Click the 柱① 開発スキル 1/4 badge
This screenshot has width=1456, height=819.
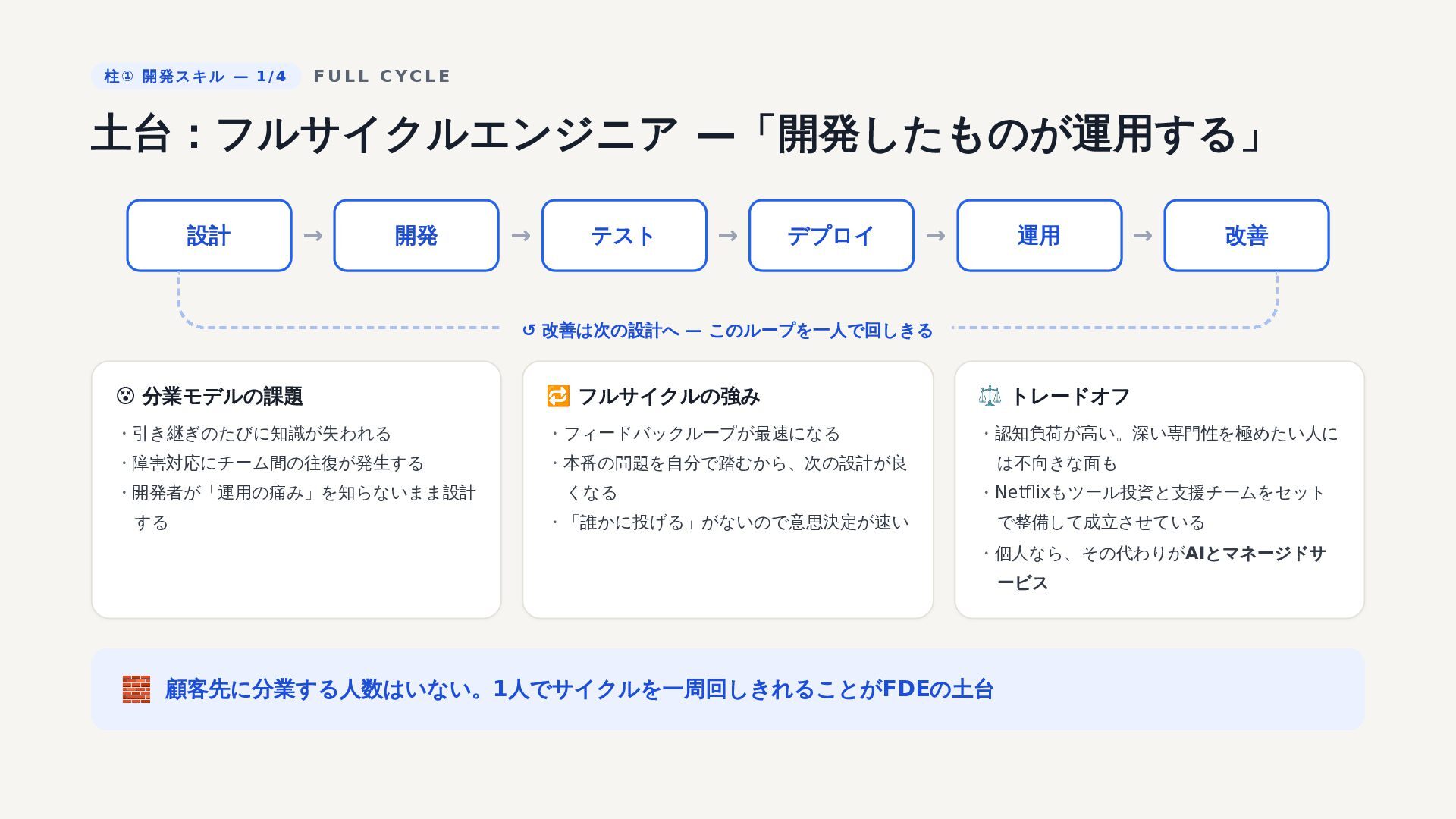tap(196, 77)
